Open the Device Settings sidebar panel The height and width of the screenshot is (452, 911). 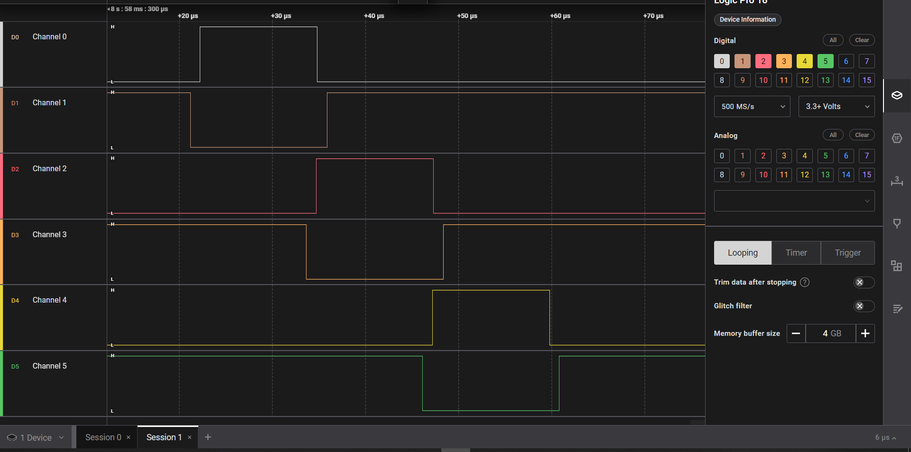[x=896, y=95]
